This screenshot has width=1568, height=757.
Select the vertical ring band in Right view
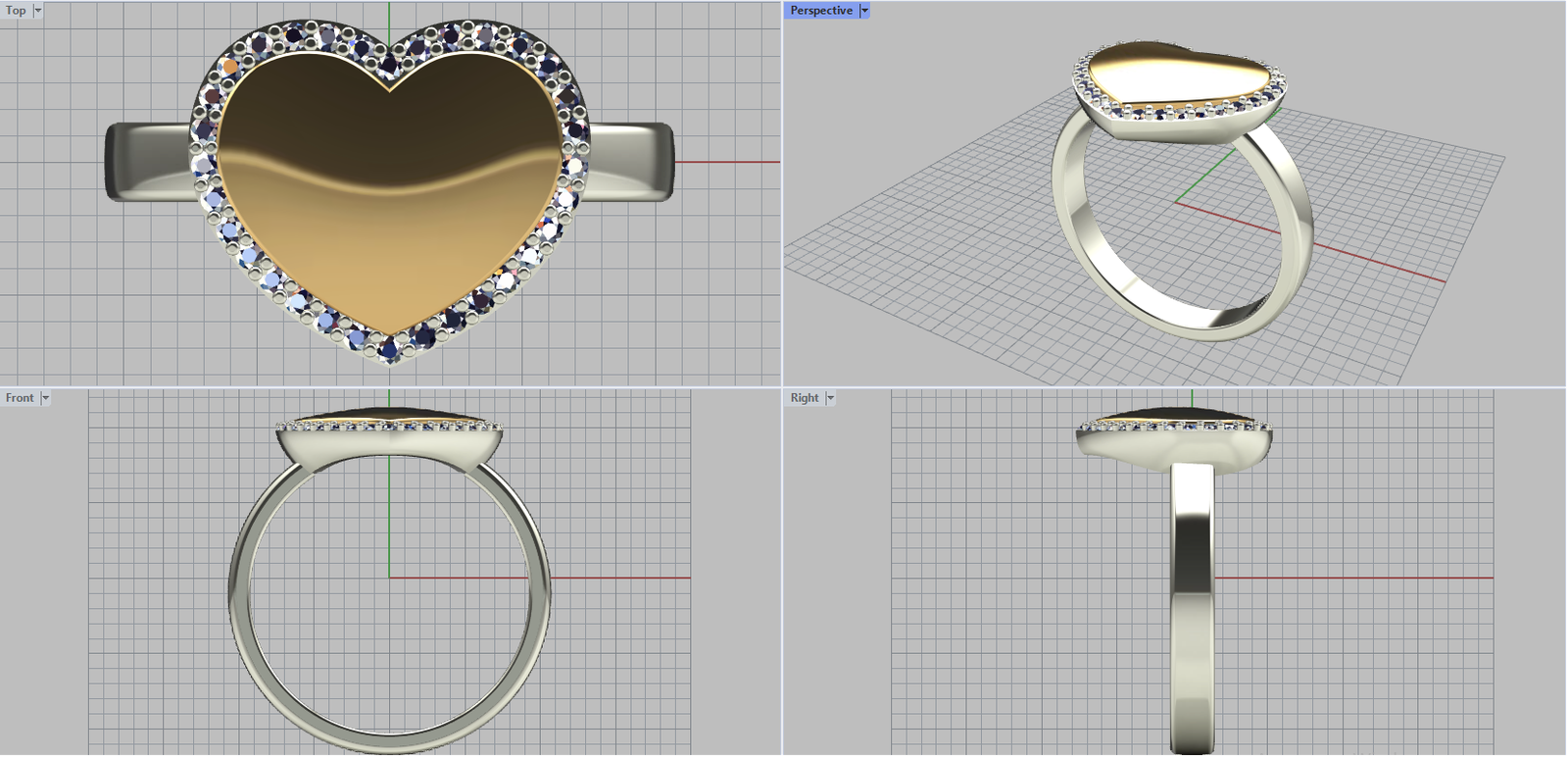point(1193,608)
